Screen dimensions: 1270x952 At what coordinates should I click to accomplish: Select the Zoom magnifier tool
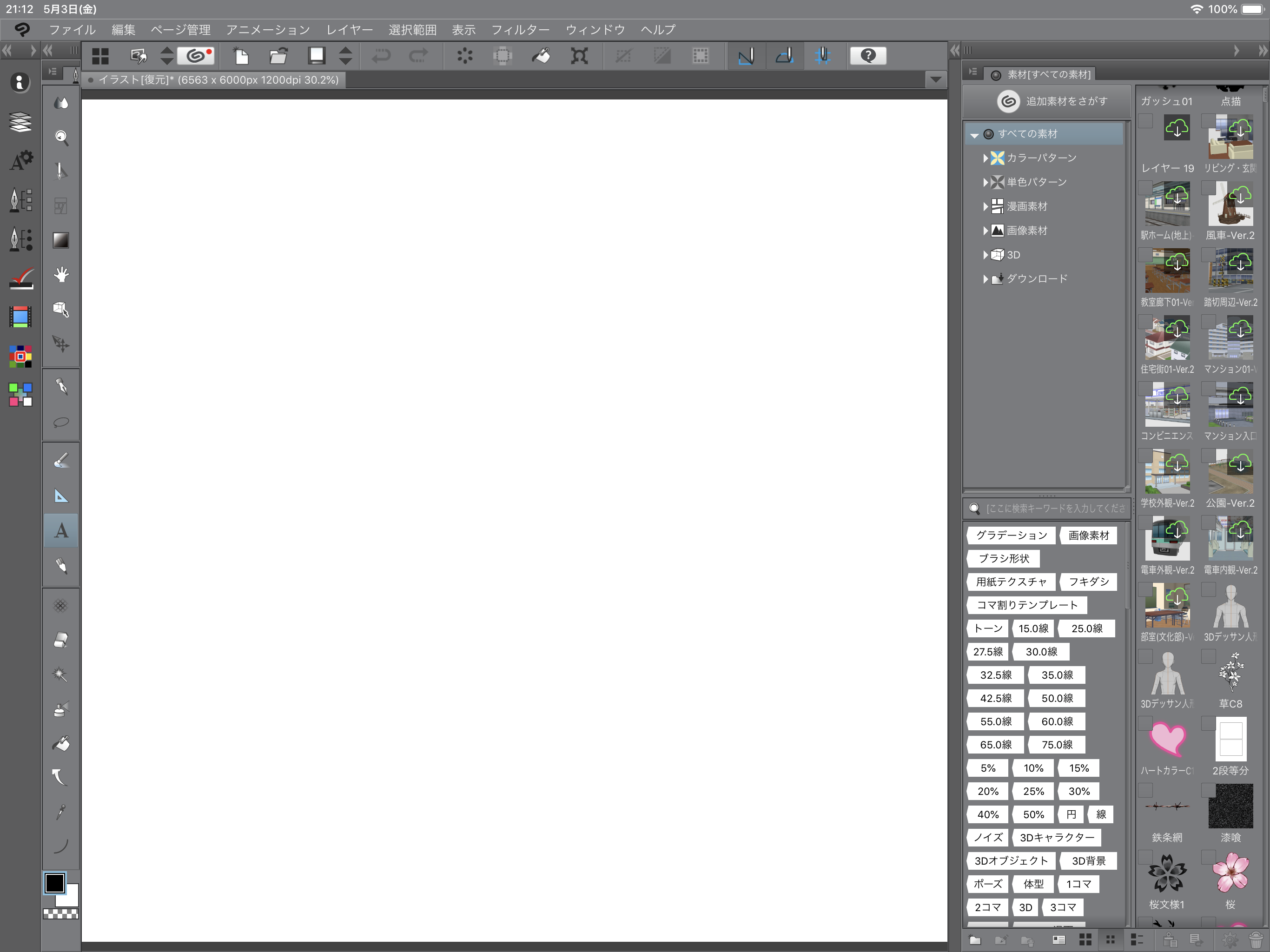click(61, 137)
